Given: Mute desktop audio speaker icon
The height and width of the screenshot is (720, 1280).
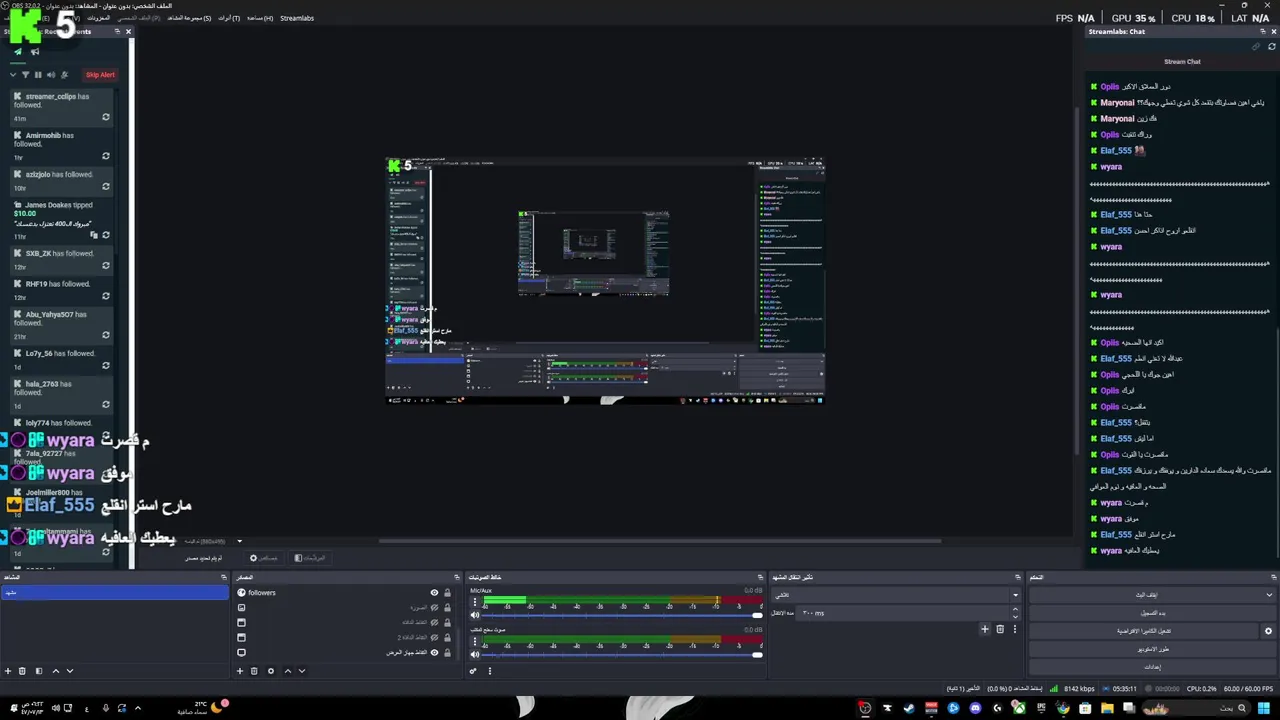Looking at the screenshot, I should click(475, 654).
